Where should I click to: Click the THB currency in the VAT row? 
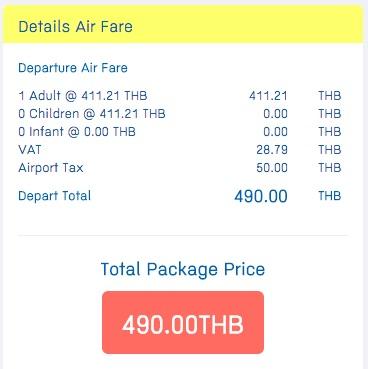pos(330,150)
